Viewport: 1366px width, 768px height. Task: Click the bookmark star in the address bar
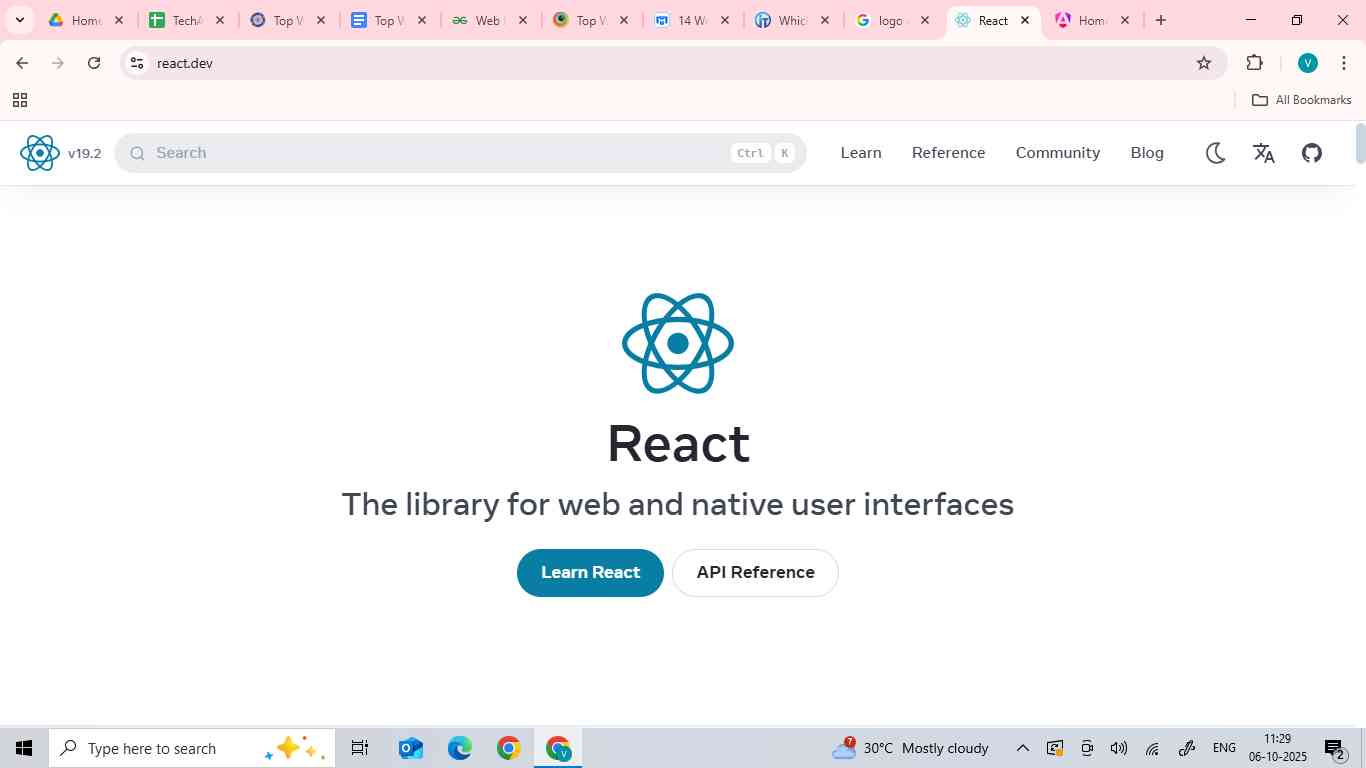[x=1203, y=62]
